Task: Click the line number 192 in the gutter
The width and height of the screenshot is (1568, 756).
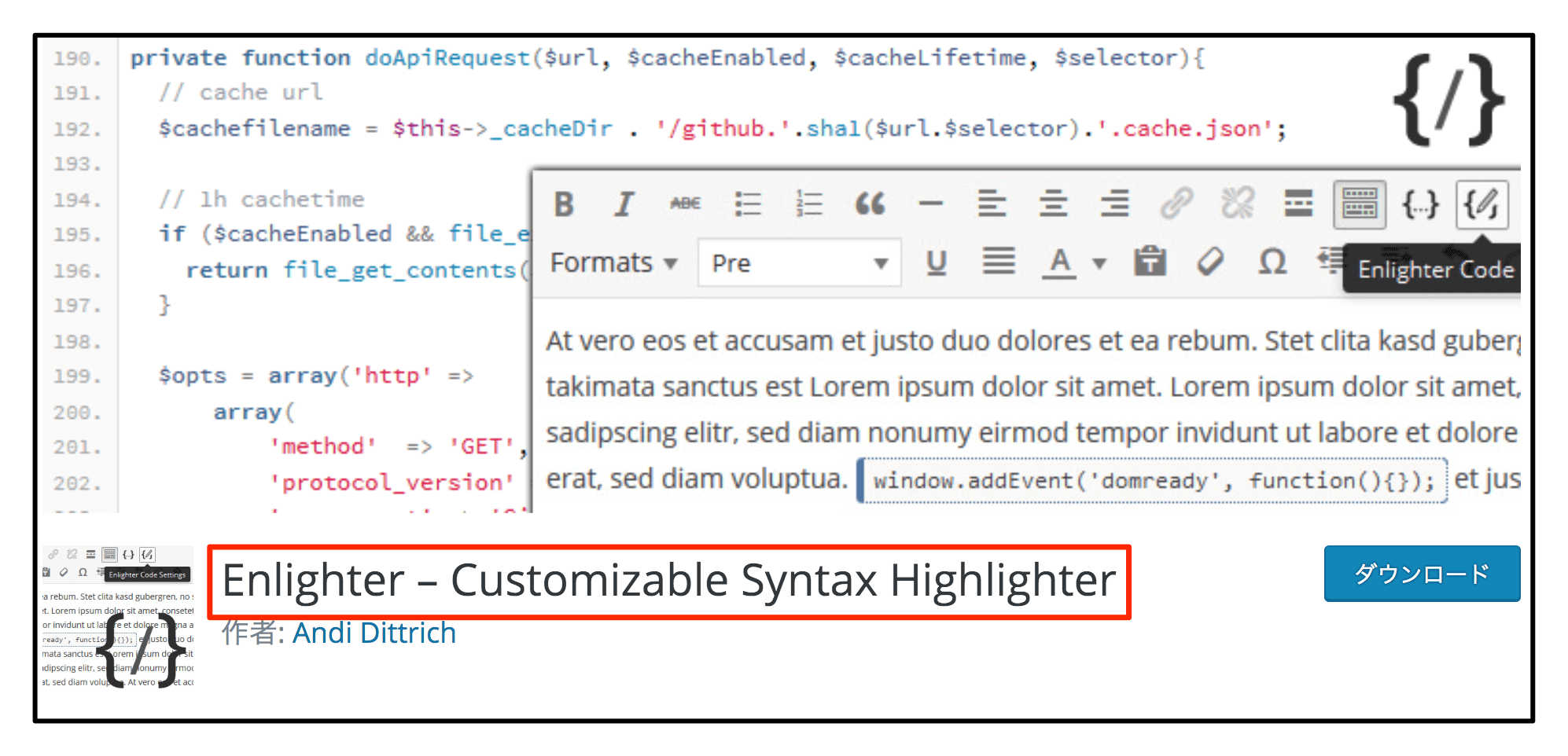Action: pos(77,129)
